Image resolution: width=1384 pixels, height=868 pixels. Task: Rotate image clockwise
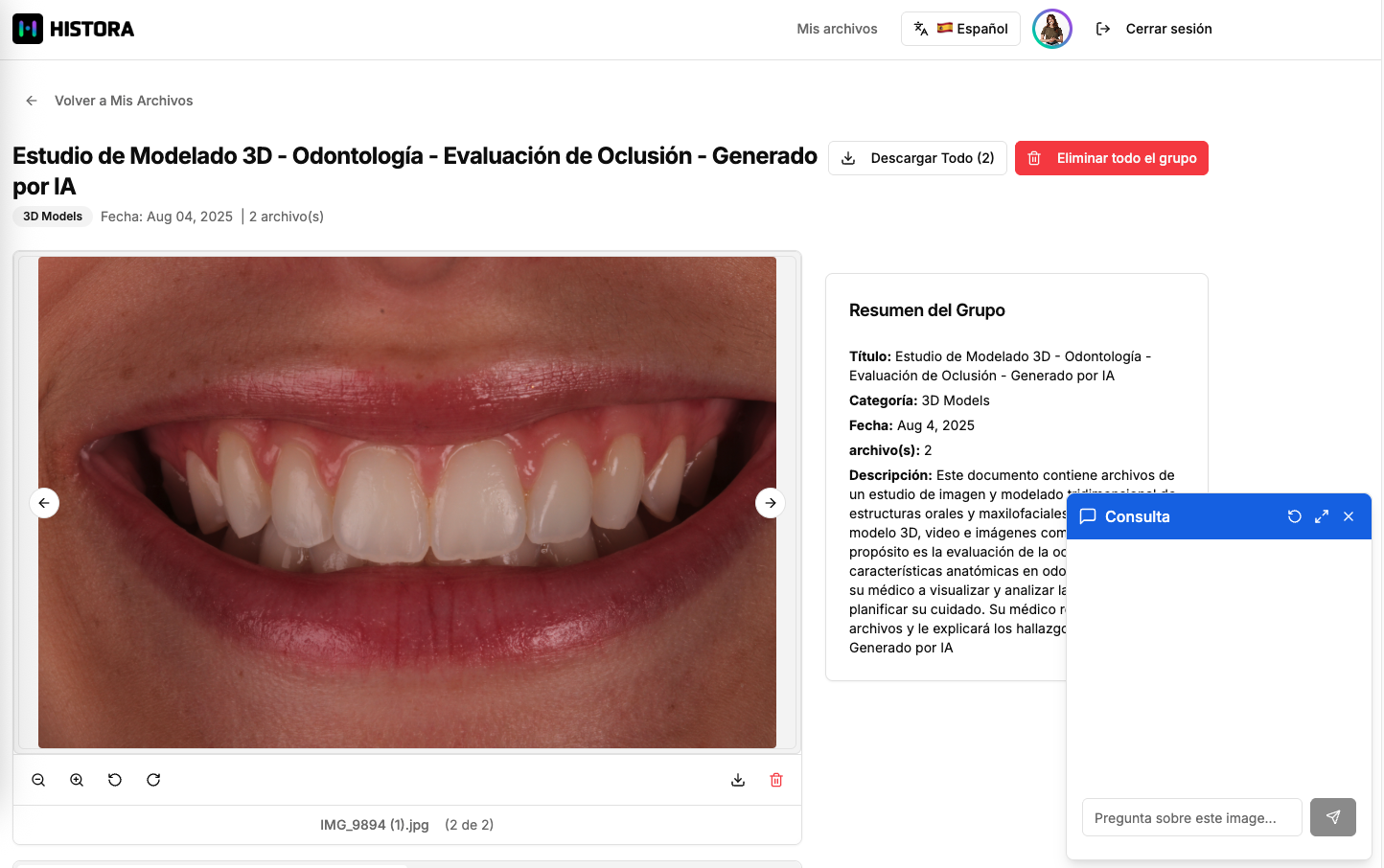point(153,780)
